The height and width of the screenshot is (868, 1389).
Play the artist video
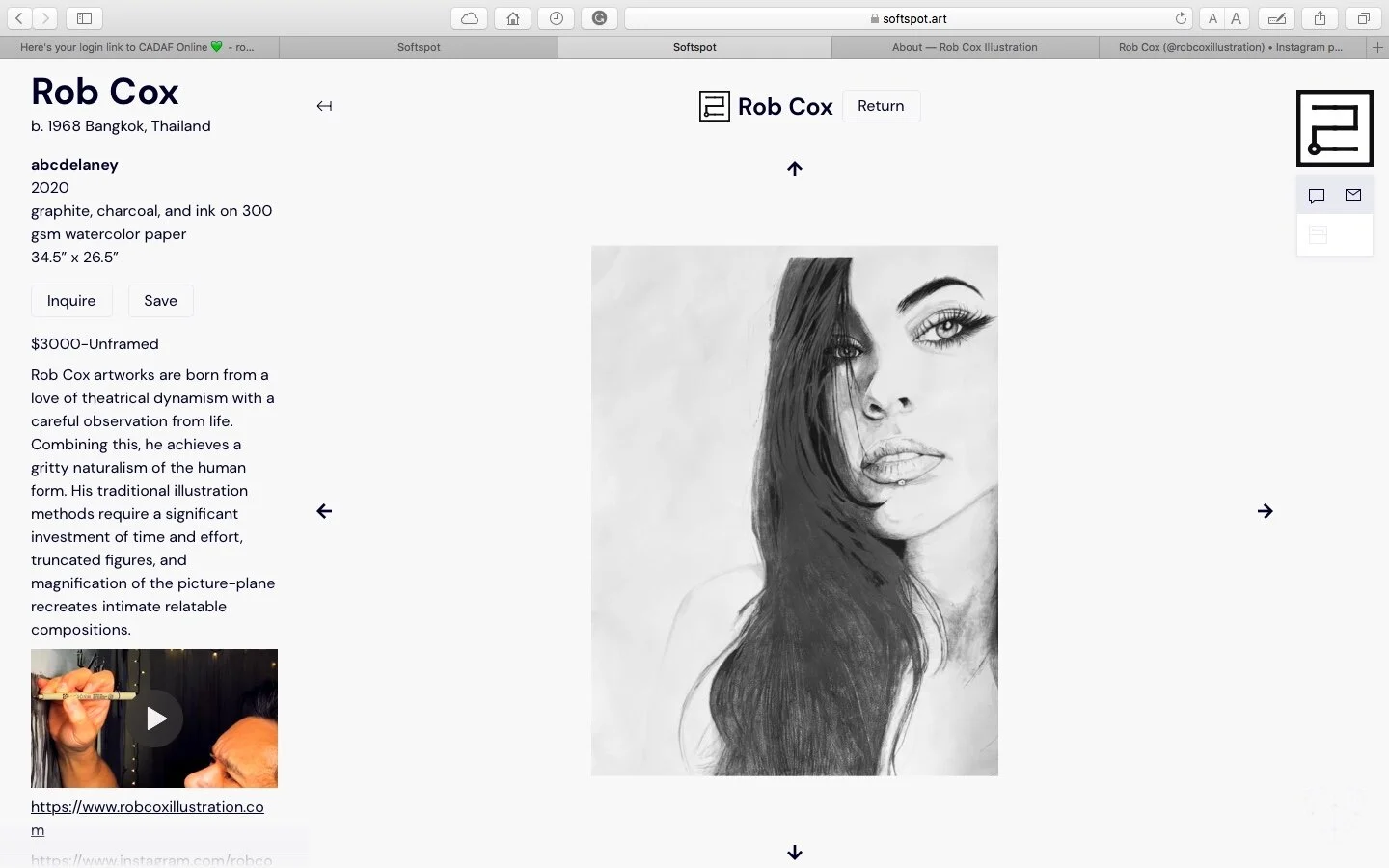point(154,719)
